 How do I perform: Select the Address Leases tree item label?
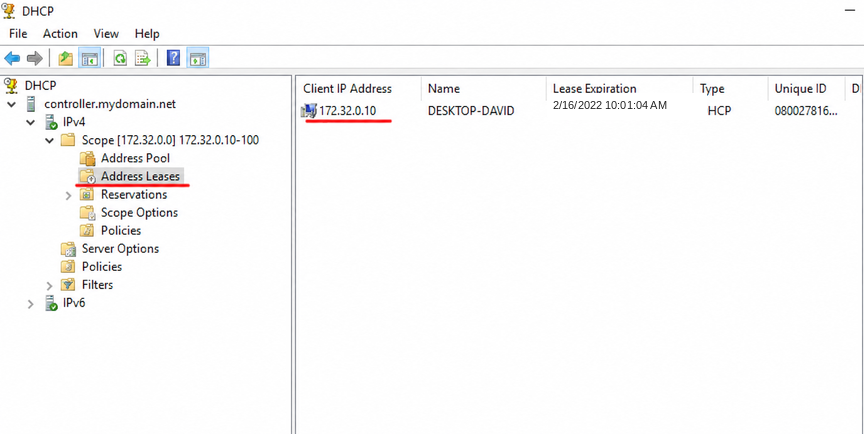[141, 177]
